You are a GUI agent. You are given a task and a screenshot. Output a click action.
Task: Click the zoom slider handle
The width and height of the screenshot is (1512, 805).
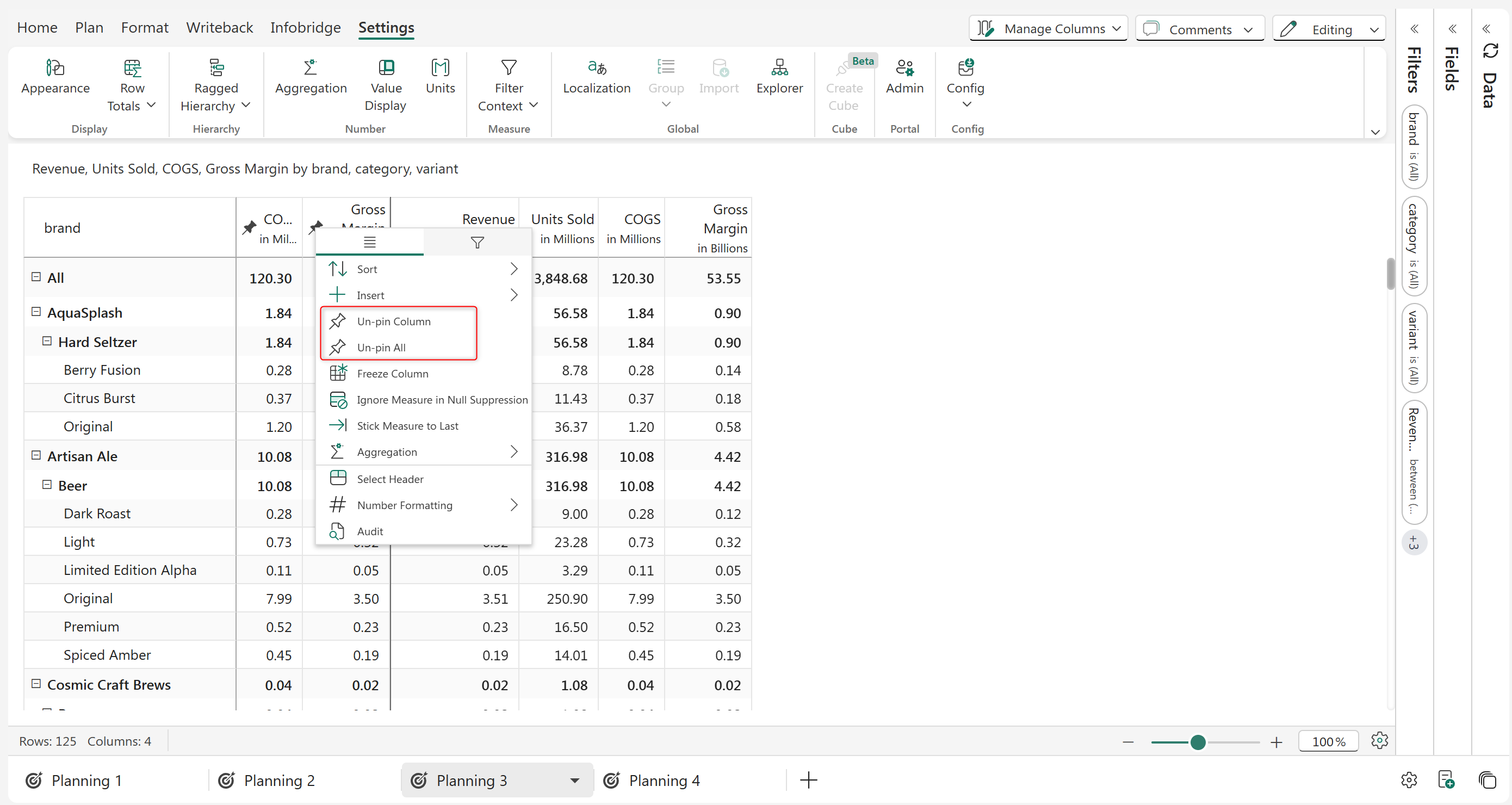pos(1198,742)
